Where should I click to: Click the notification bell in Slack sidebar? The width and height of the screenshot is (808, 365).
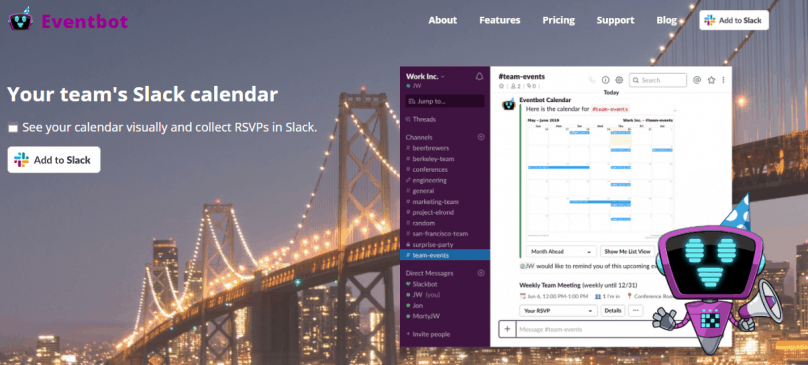pos(479,77)
